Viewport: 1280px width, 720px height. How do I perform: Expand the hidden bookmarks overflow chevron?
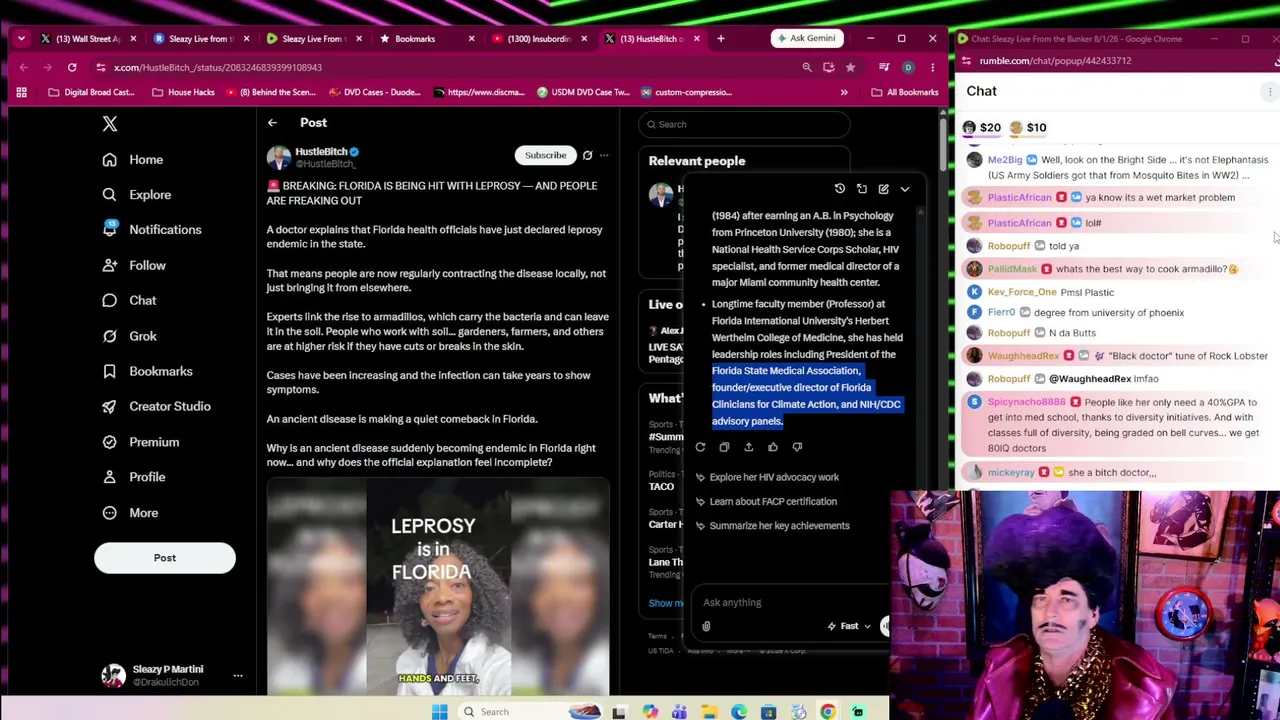[844, 93]
